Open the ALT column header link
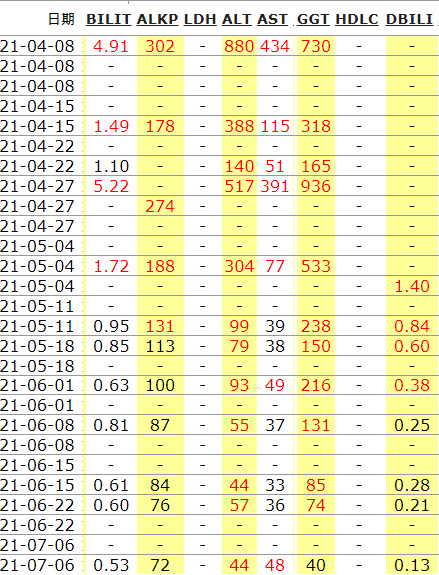 point(237,19)
